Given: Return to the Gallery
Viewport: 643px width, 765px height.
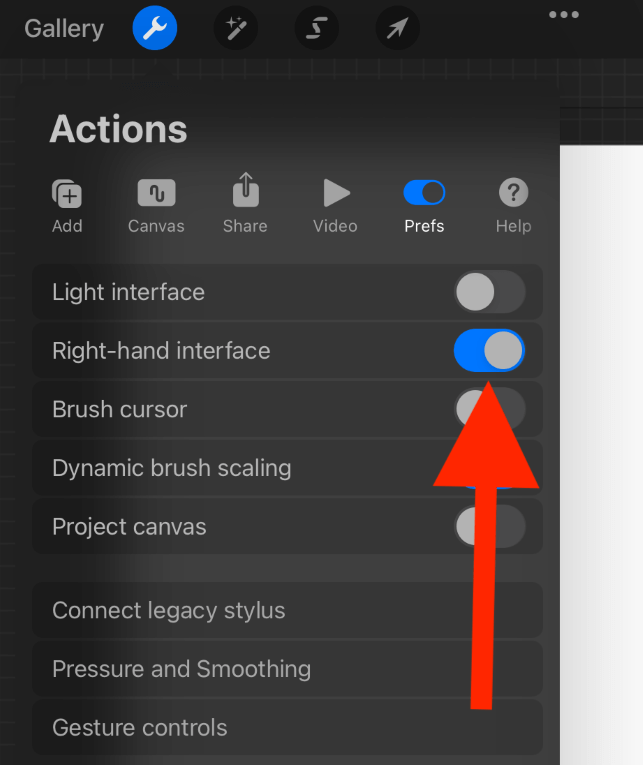Looking at the screenshot, I should pyautogui.click(x=64, y=29).
